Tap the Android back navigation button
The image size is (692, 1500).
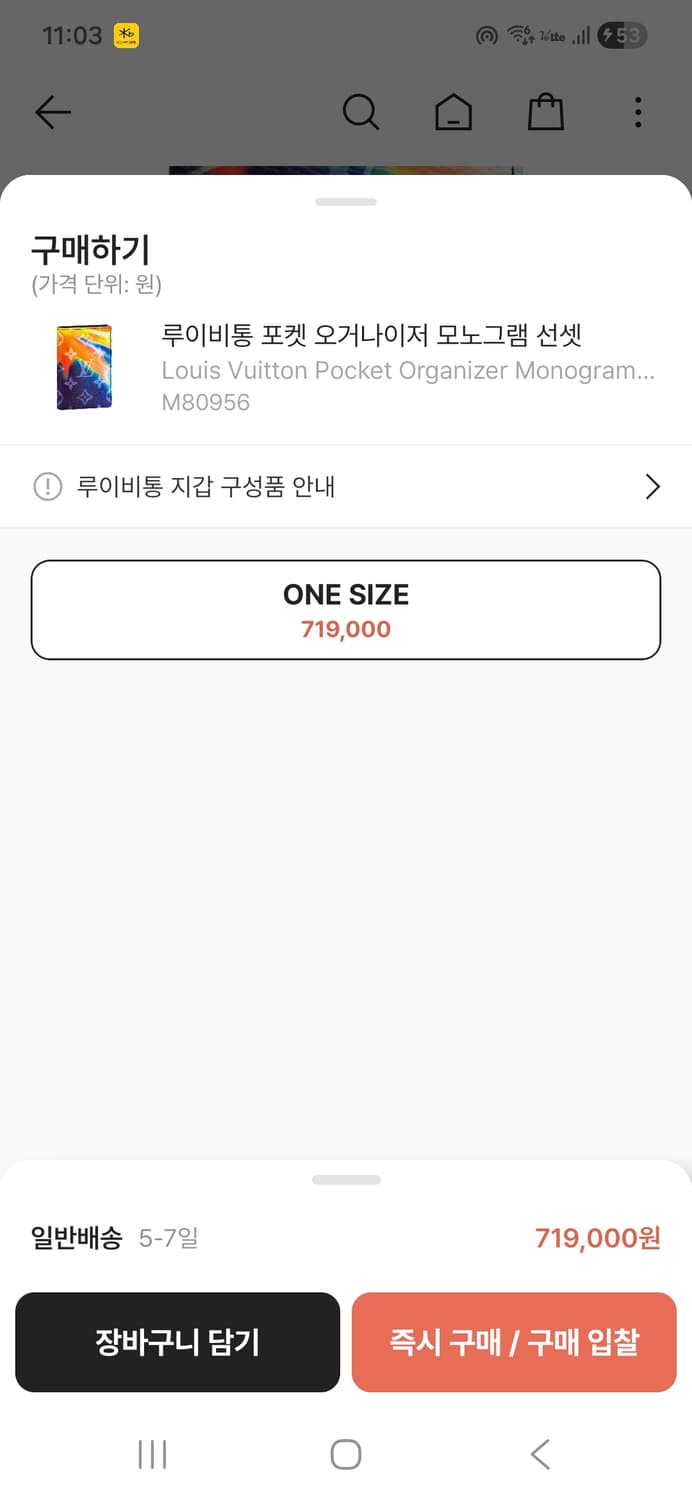click(539, 1455)
